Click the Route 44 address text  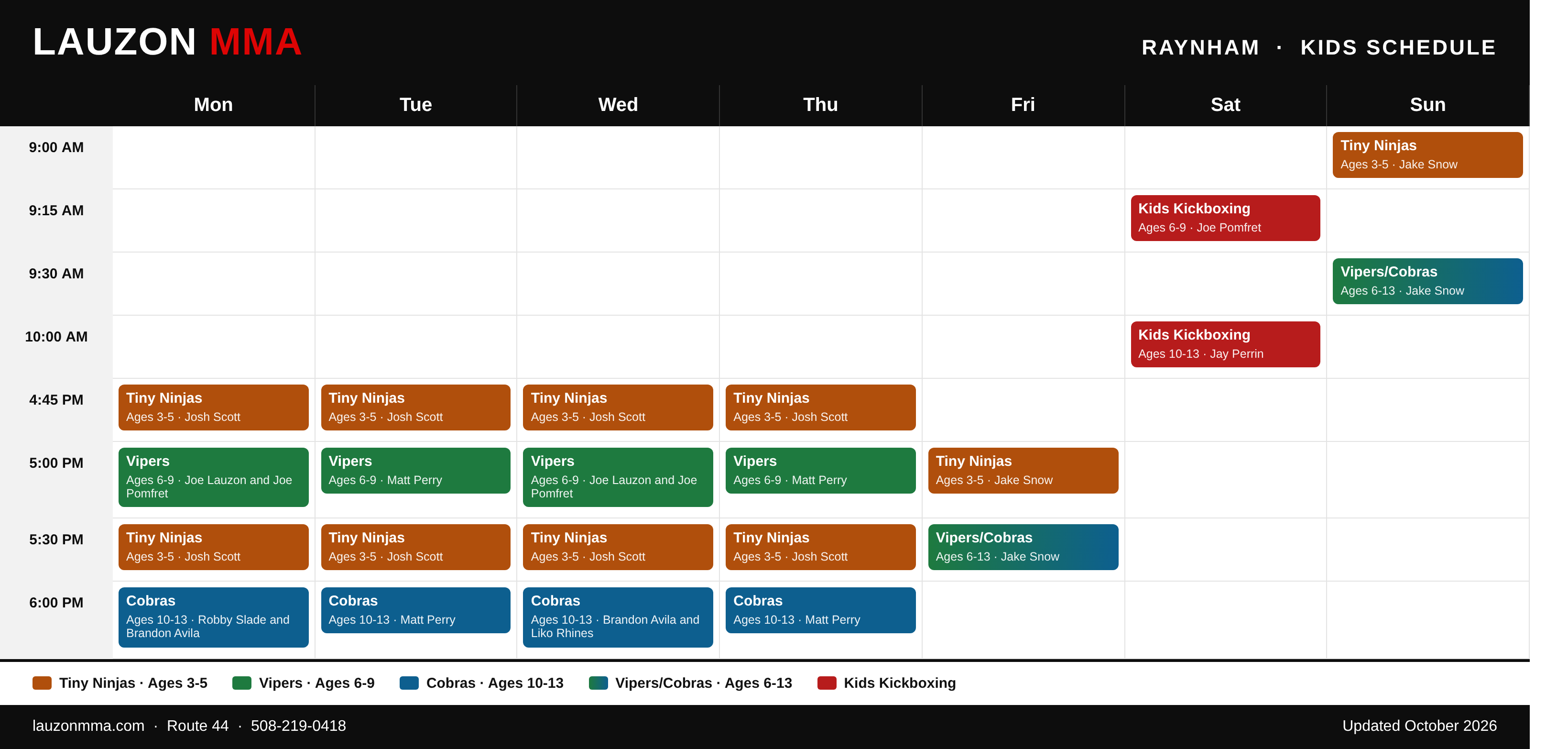point(198,726)
